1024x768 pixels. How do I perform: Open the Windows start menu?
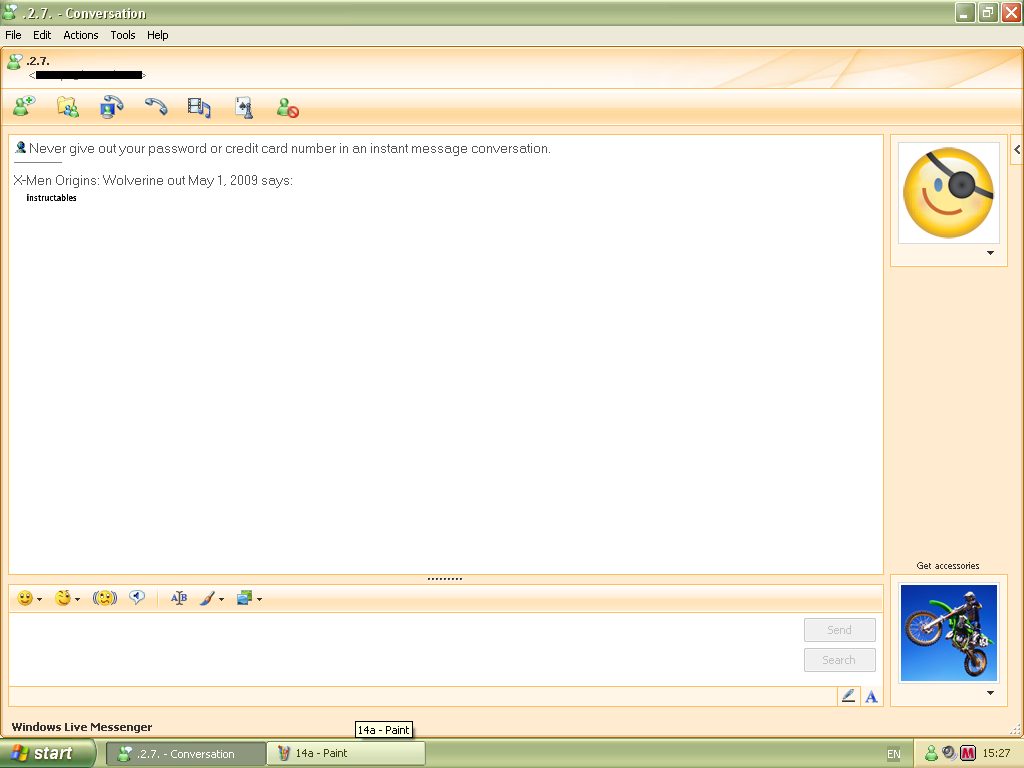[x=48, y=753]
